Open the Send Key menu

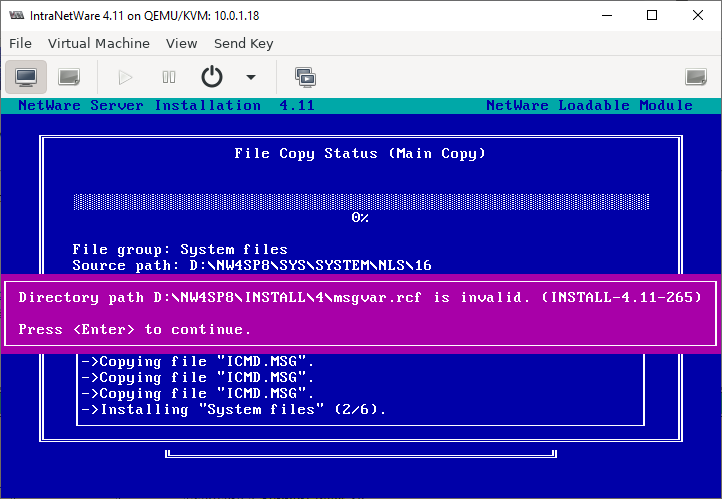(x=244, y=43)
